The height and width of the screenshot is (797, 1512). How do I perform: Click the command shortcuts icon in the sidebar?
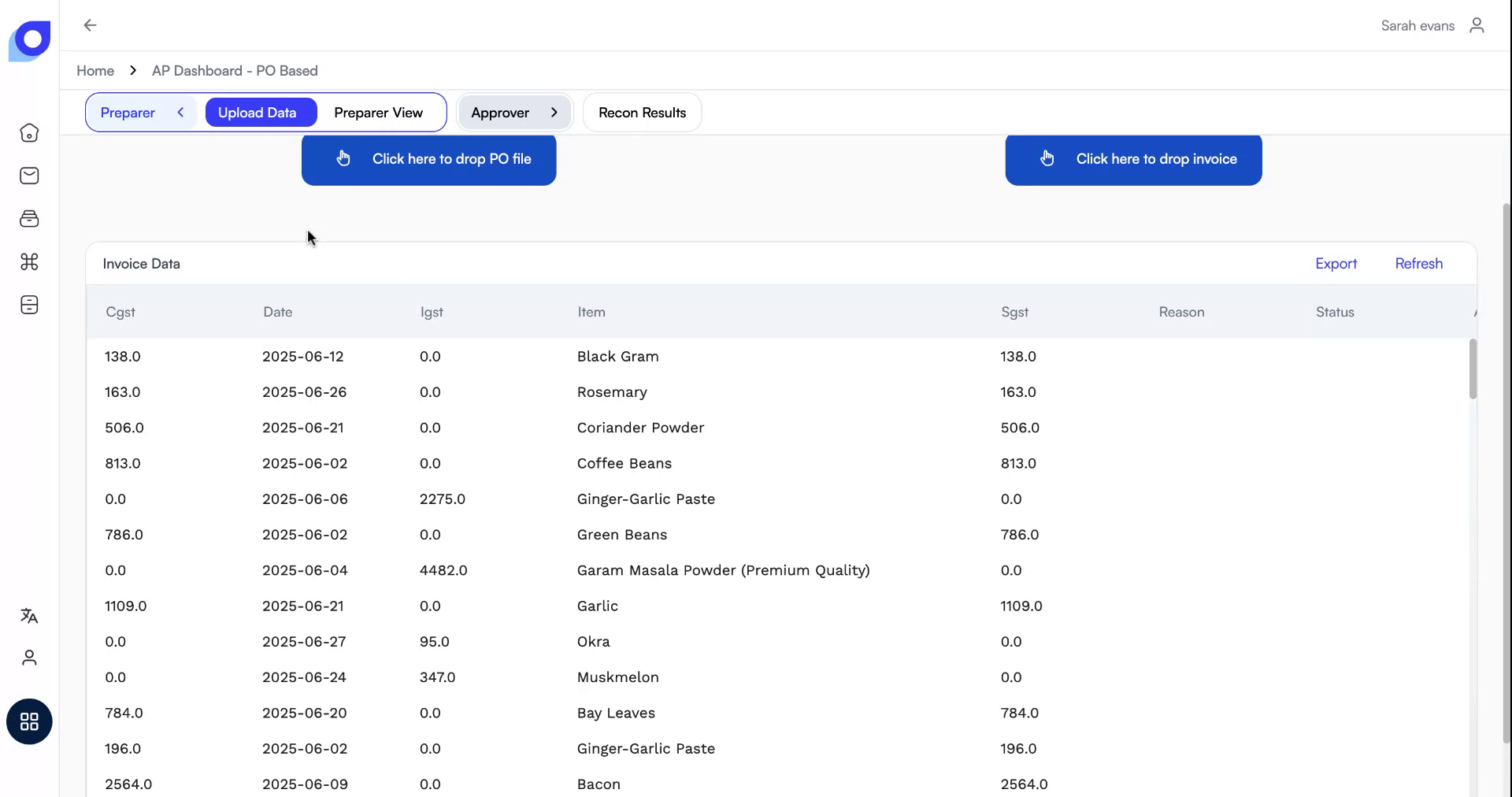click(x=29, y=261)
